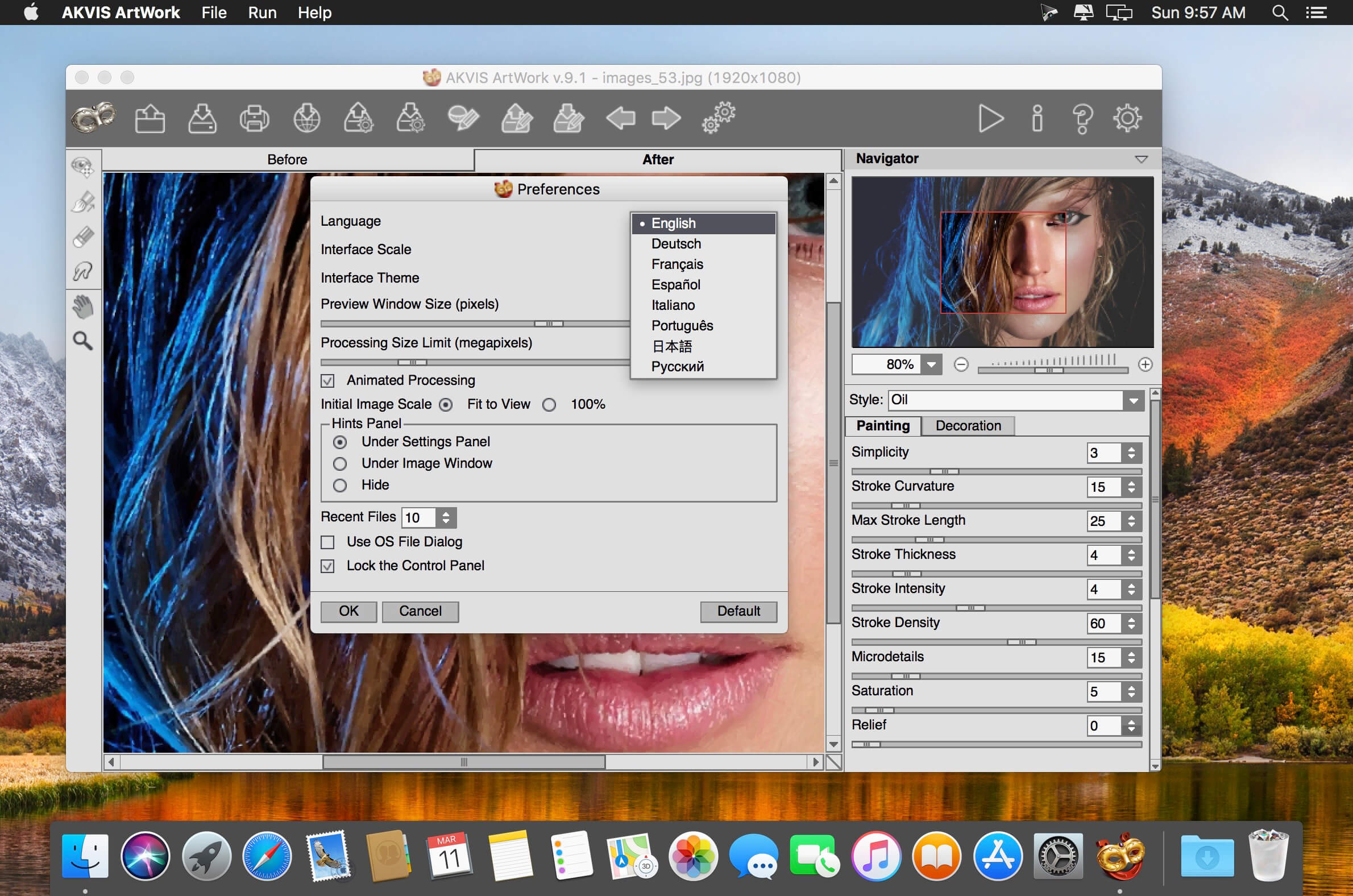Open Help with the question mark icon

click(x=1082, y=118)
